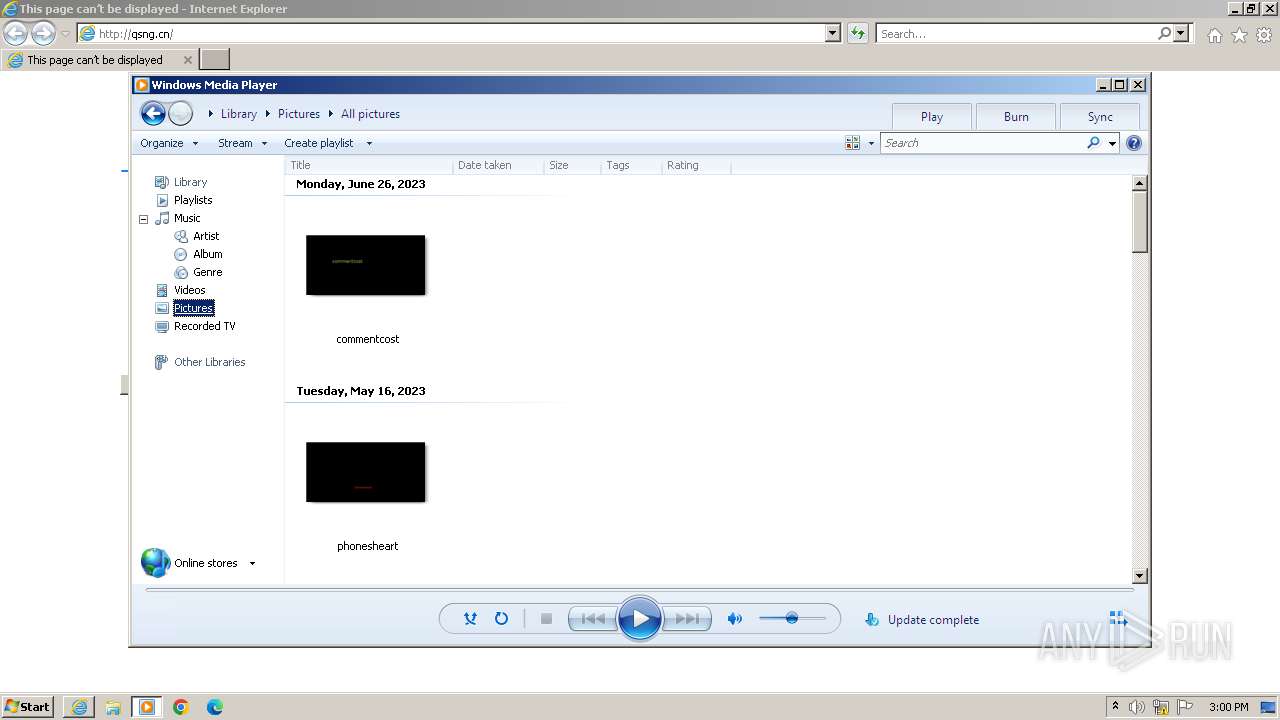Expand the View options dropdown arrow
This screenshot has height=720, width=1280.
(871, 143)
